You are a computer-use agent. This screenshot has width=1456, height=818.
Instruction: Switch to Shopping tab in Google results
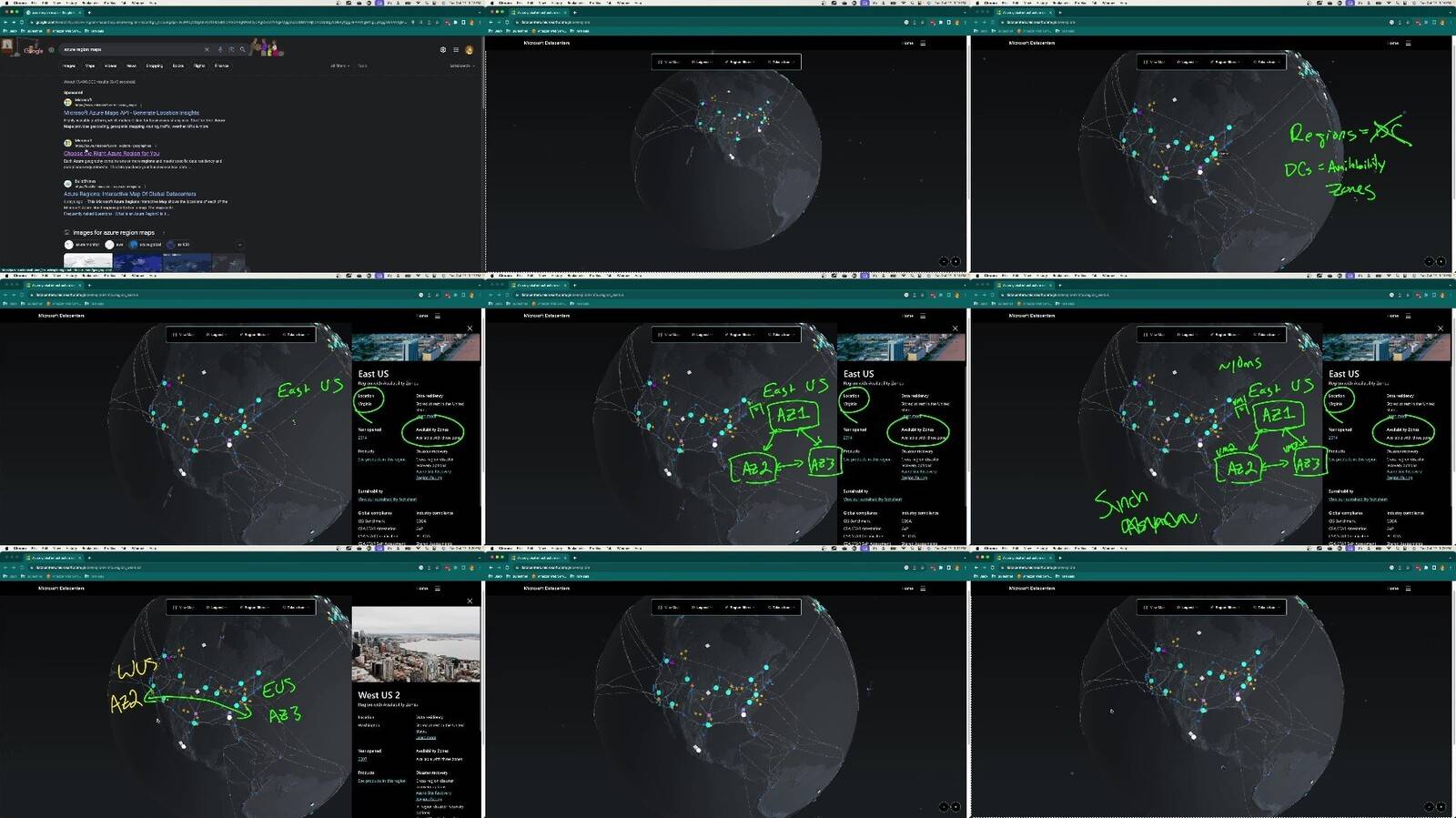click(x=155, y=66)
